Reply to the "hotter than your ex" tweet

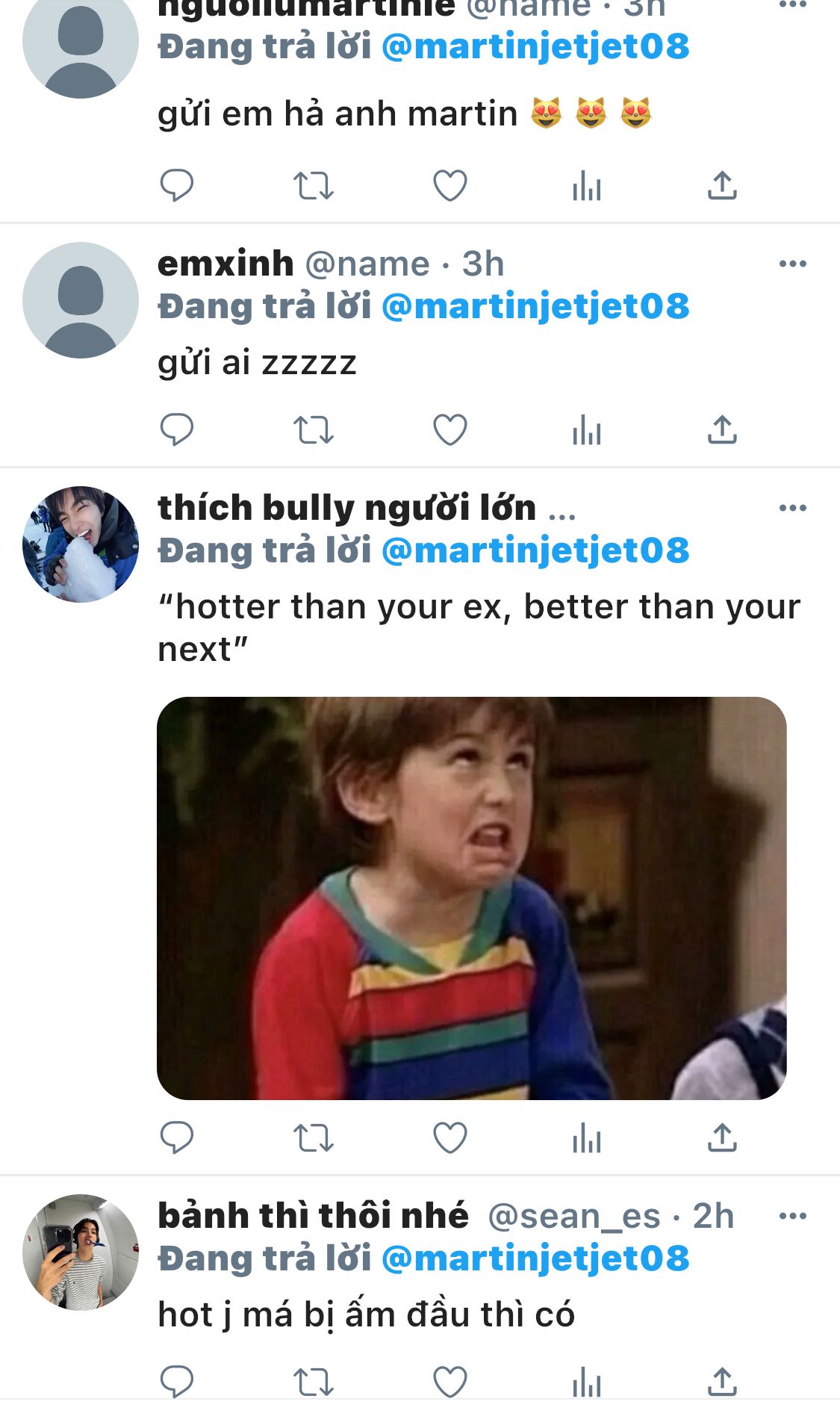(x=177, y=1137)
